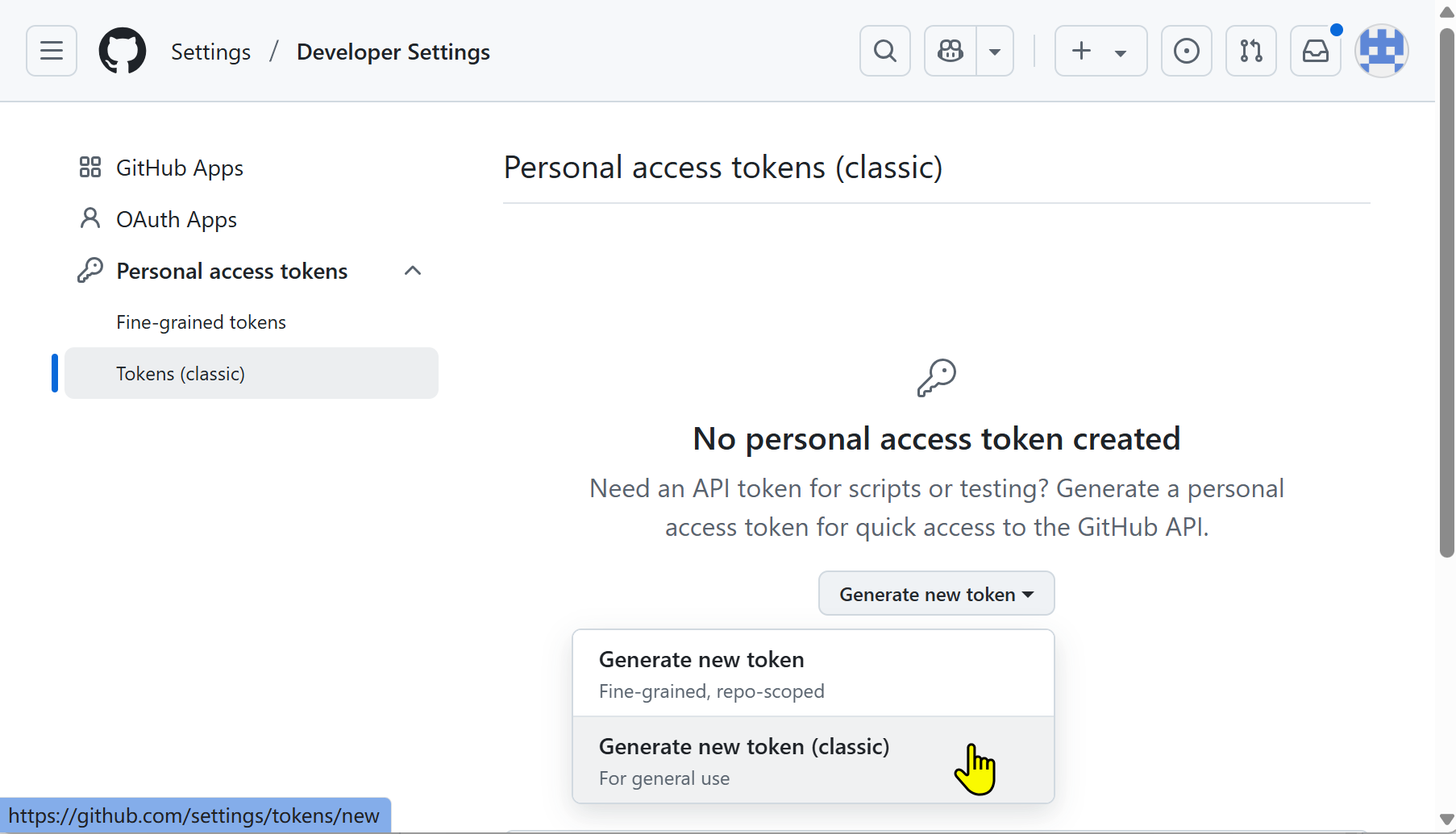Open Fine-grained tokens page
The height and width of the screenshot is (834, 1456).
[x=201, y=322]
